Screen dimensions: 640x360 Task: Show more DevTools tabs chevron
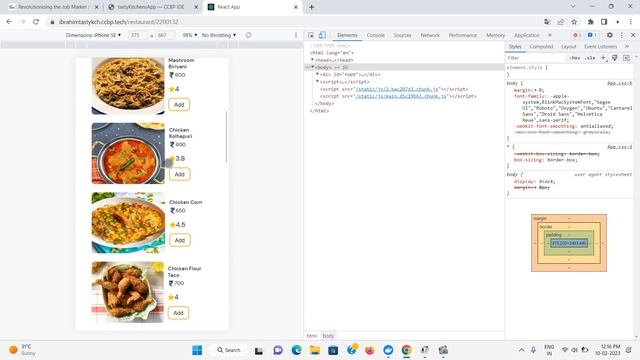point(550,35)
